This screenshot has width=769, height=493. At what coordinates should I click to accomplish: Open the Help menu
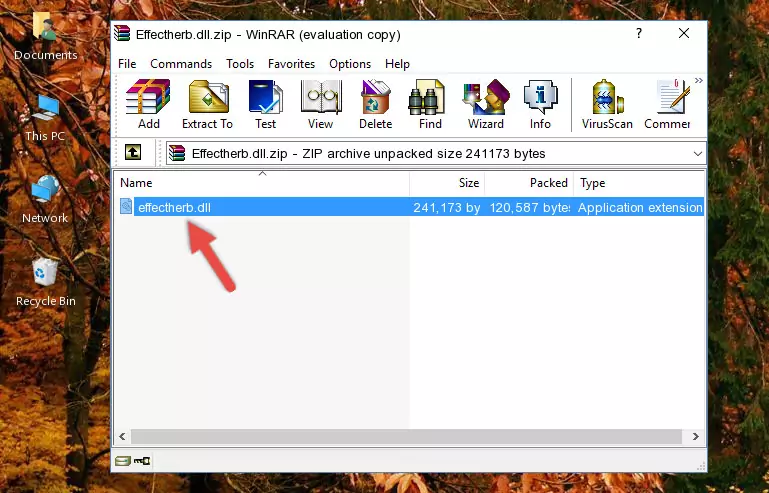click(x=397, y=64)
